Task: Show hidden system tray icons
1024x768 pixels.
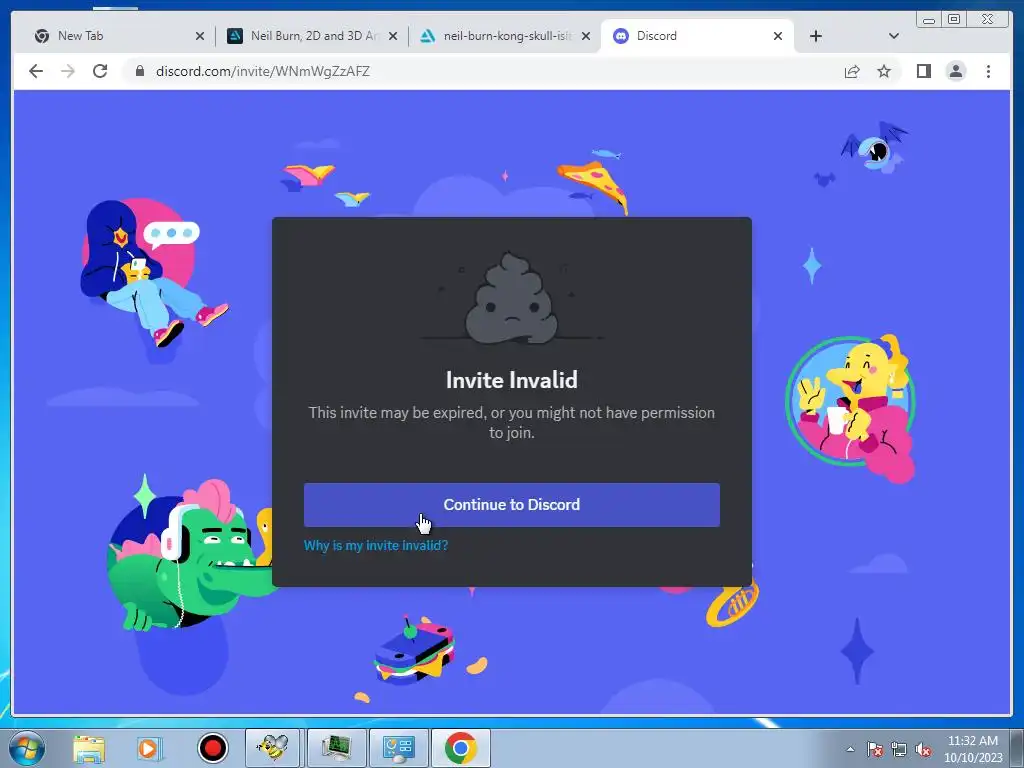Action: tap(850, 749)
